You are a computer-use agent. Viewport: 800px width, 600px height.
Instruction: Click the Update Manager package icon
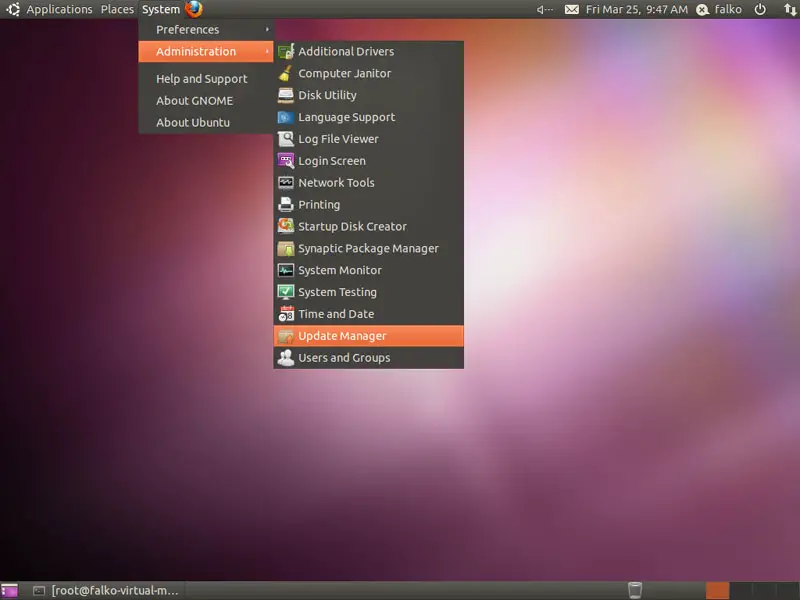286,336
